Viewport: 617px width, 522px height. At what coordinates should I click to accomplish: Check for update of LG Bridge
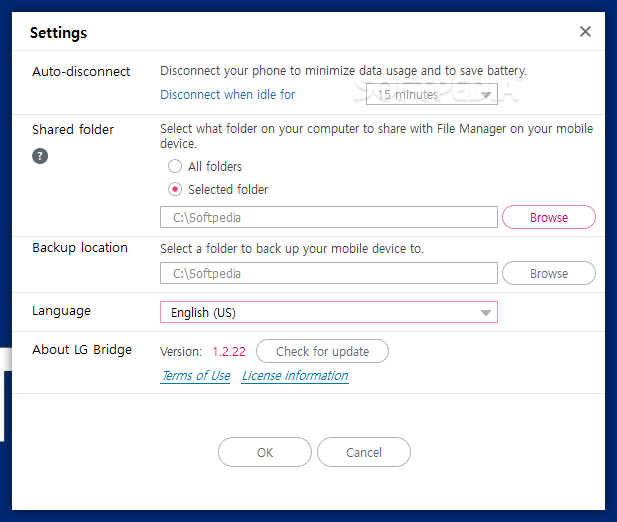322,351
